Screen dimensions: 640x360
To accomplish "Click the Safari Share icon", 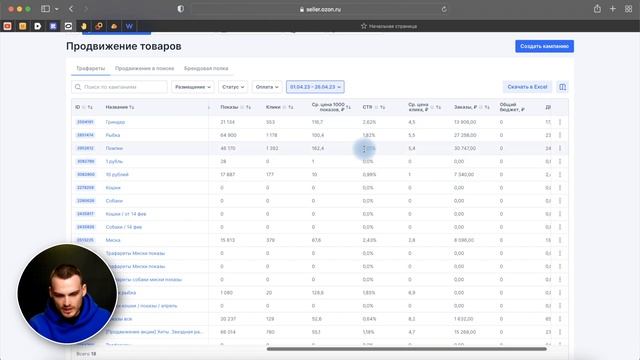I will (x=597, y=9).
